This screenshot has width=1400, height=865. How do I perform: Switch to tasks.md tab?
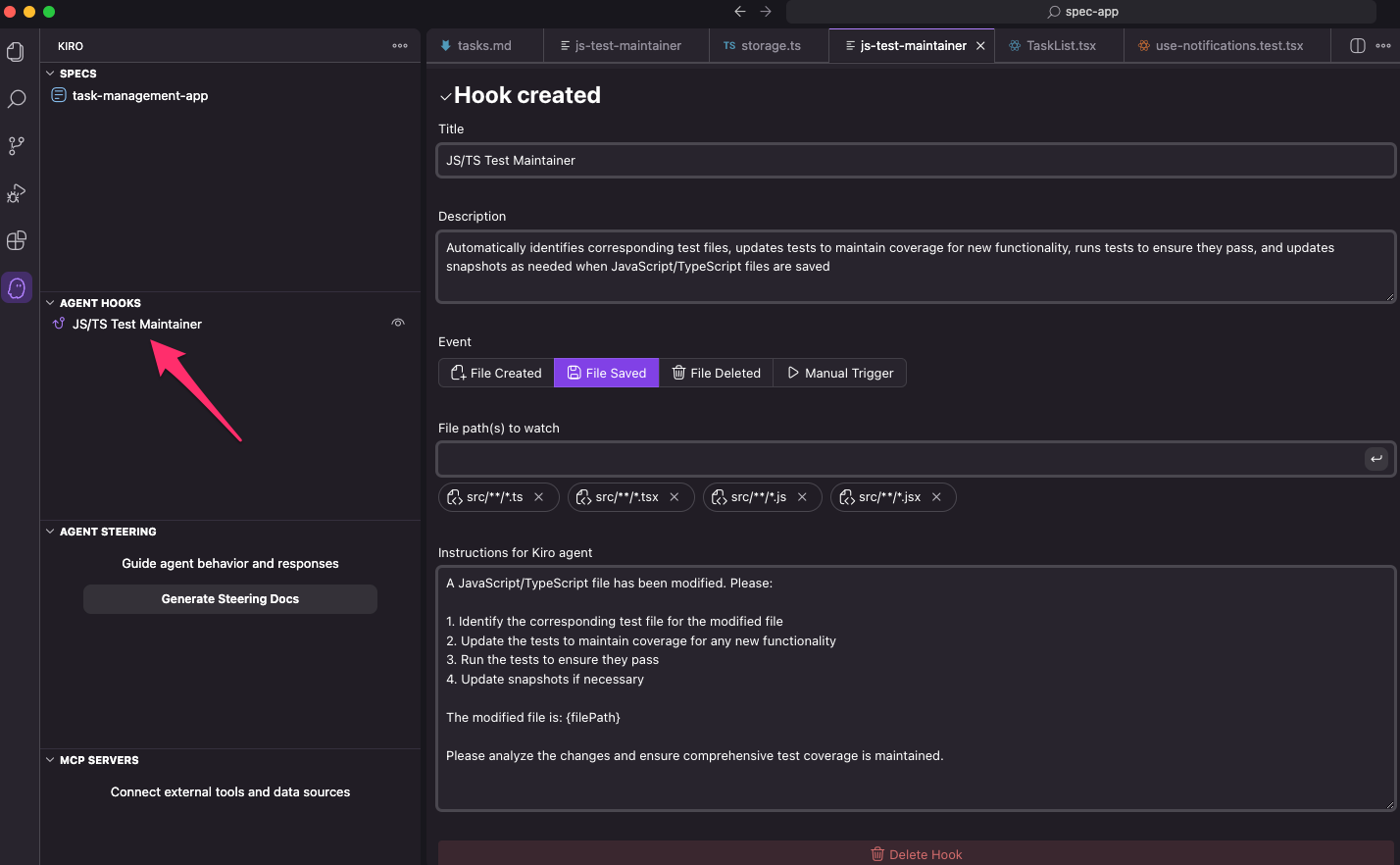(484, 46)
